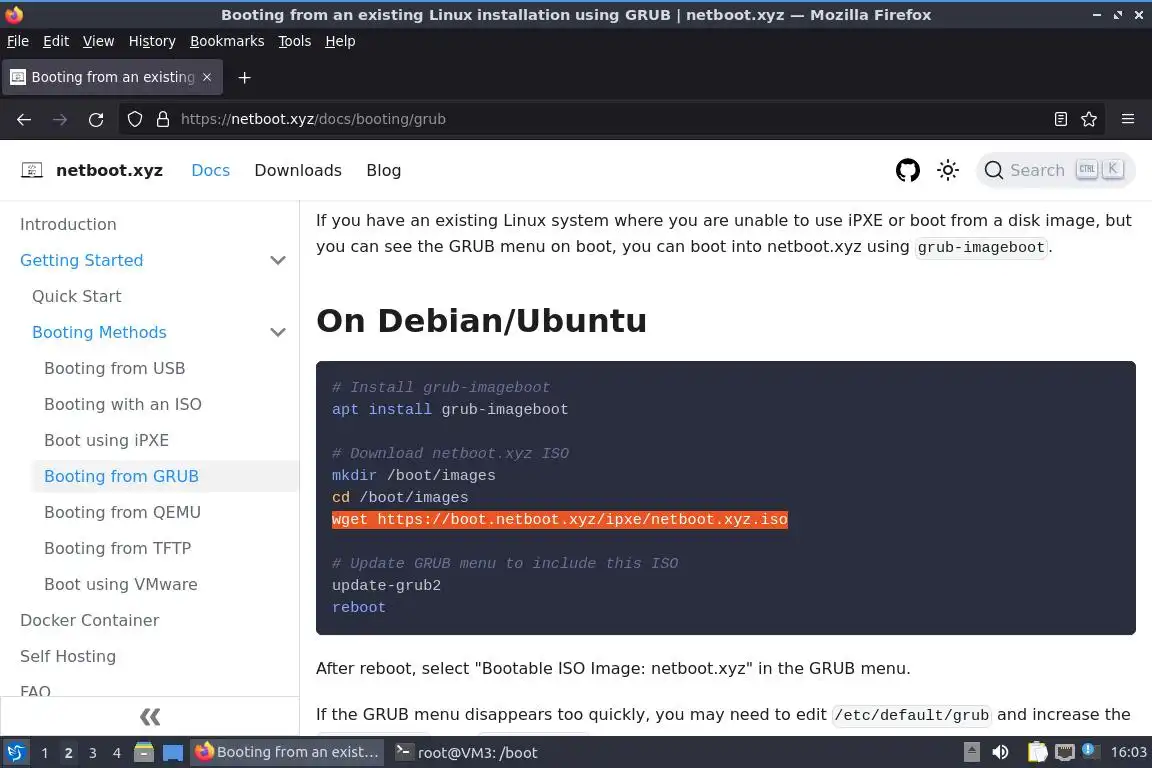Switch to root@VM3 terminal taskbar window
The image size is (1152, 768).
coord(467,753)
